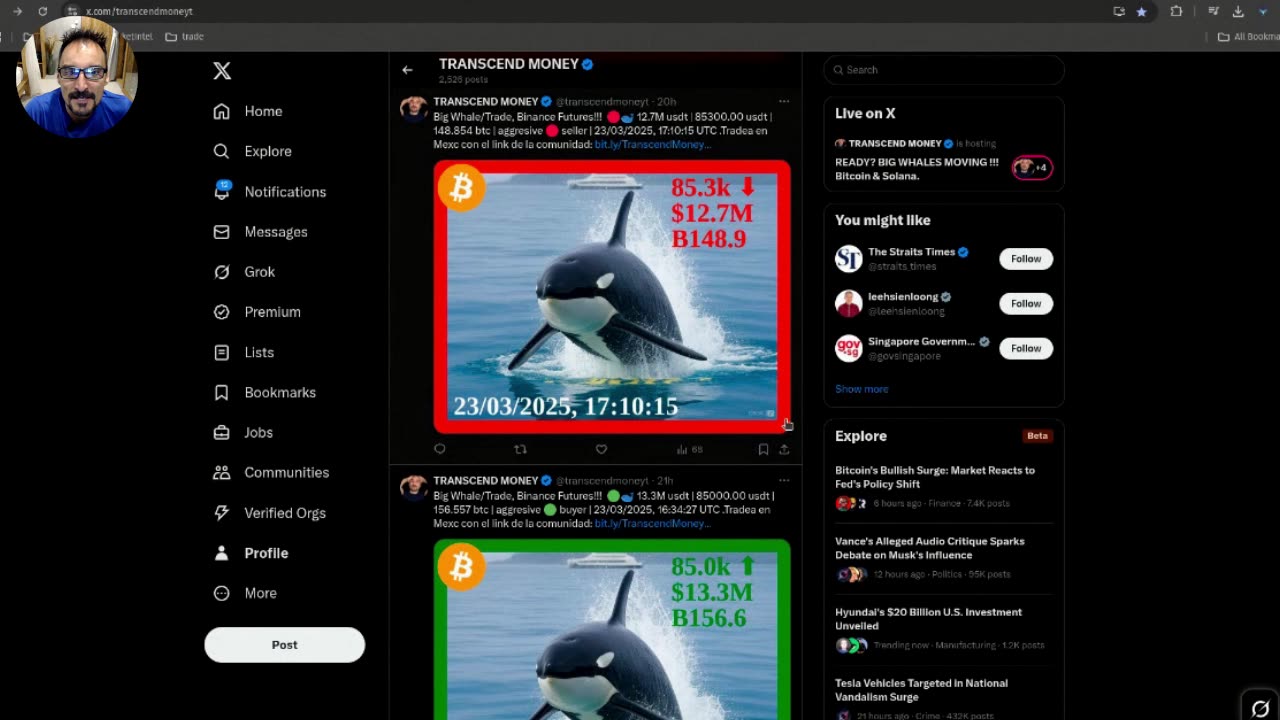Reload the browser page

(x=42, y=11)
